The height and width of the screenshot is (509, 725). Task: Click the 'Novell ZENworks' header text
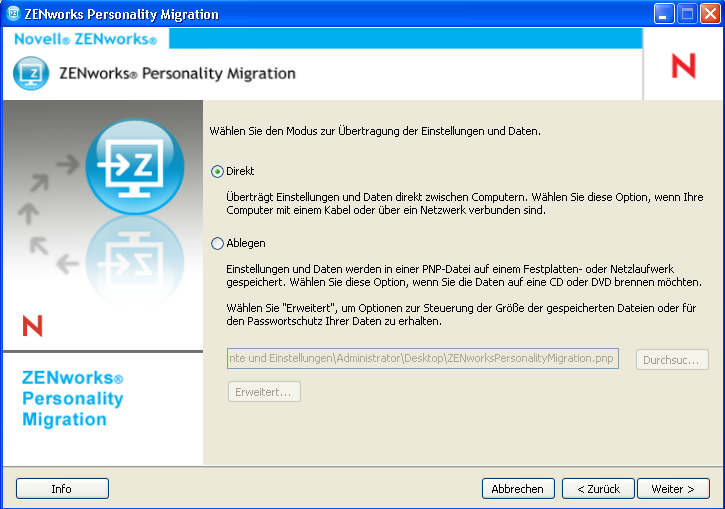coord(86,39)
